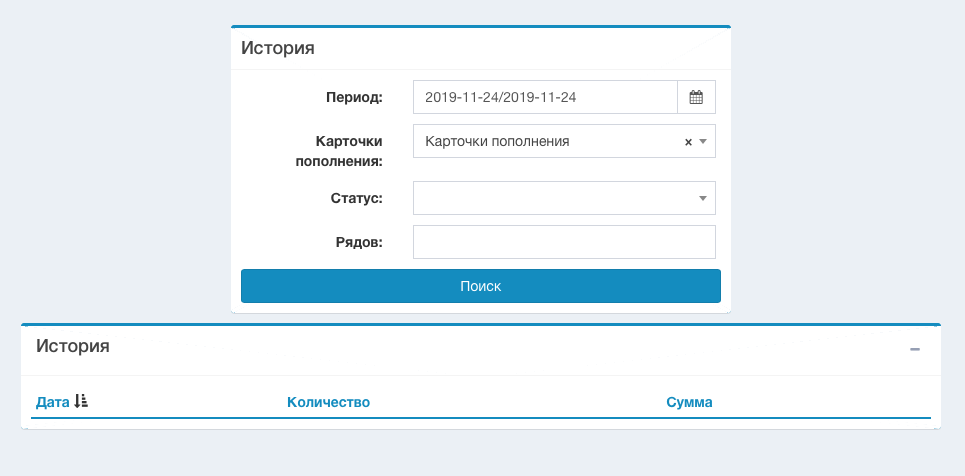Click the sort icon beside Дата

coord(82,402)
